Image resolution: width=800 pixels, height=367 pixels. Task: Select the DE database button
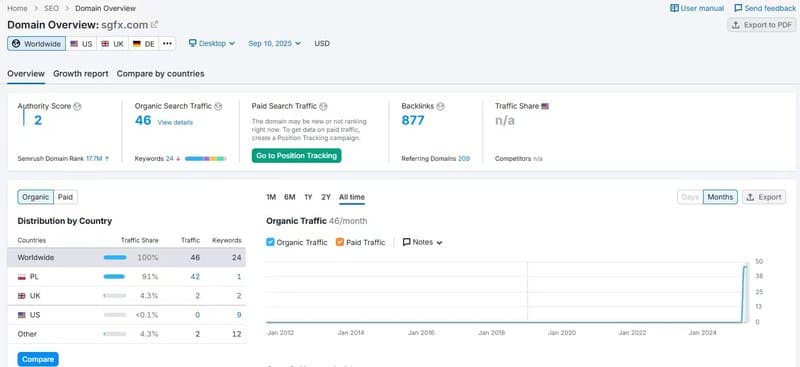(x=144, y=43)
